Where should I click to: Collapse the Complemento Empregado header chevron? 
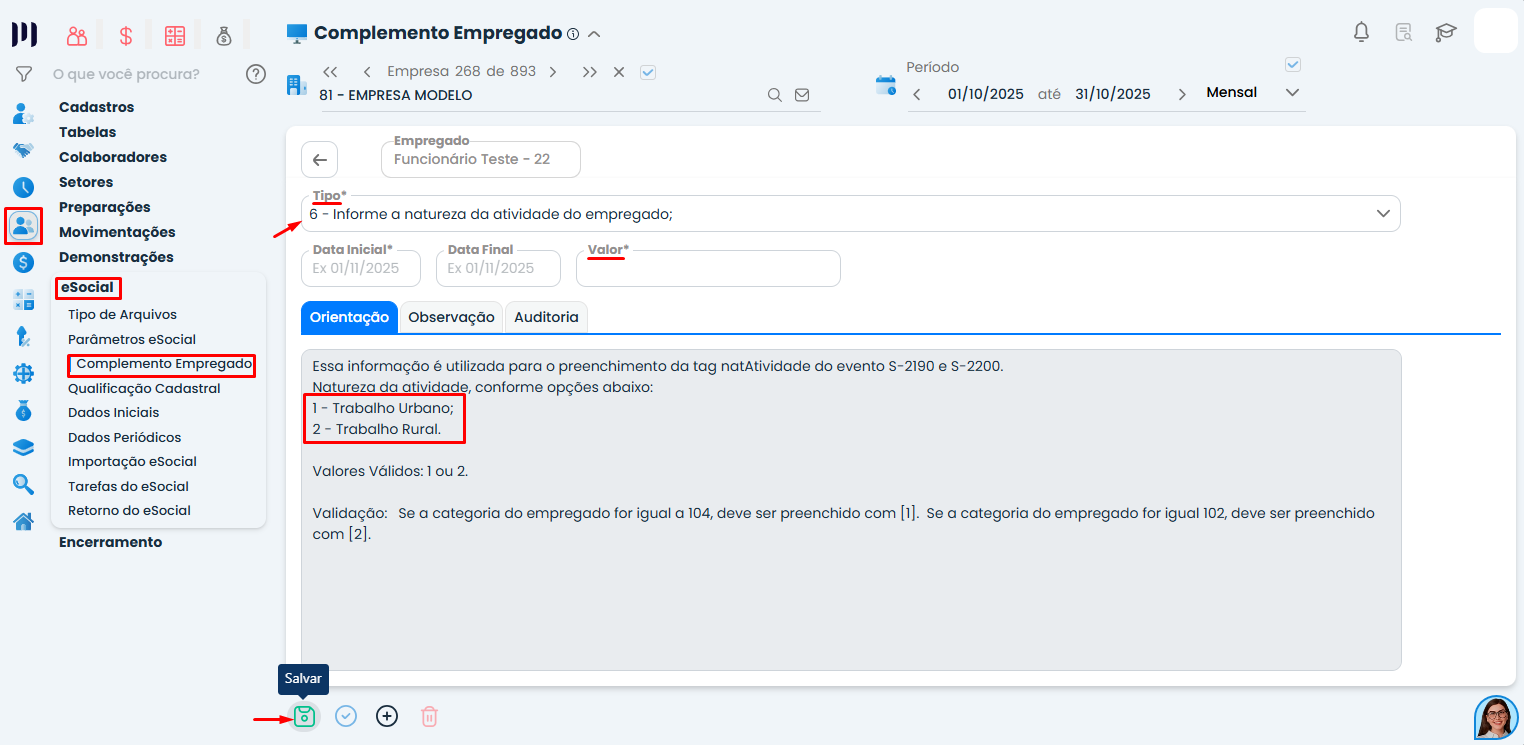click(x=594, y=34)
